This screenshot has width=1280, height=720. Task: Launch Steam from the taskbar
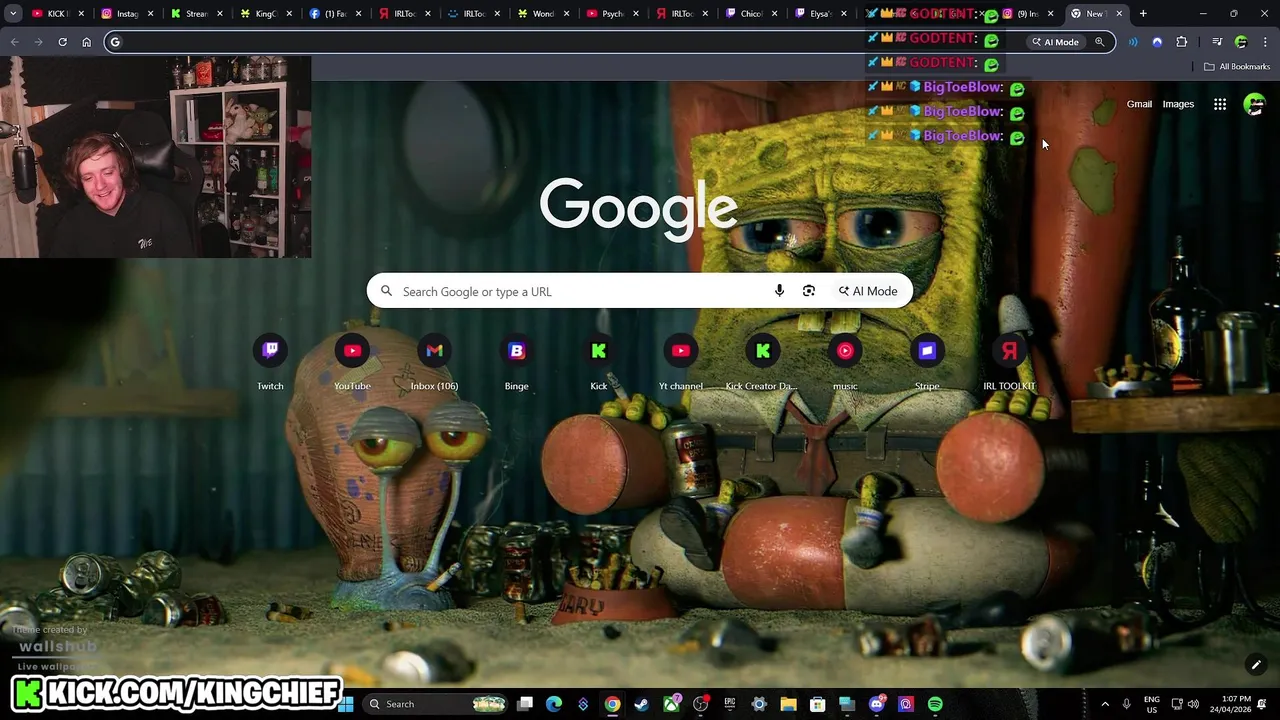[x=641, y=704]
